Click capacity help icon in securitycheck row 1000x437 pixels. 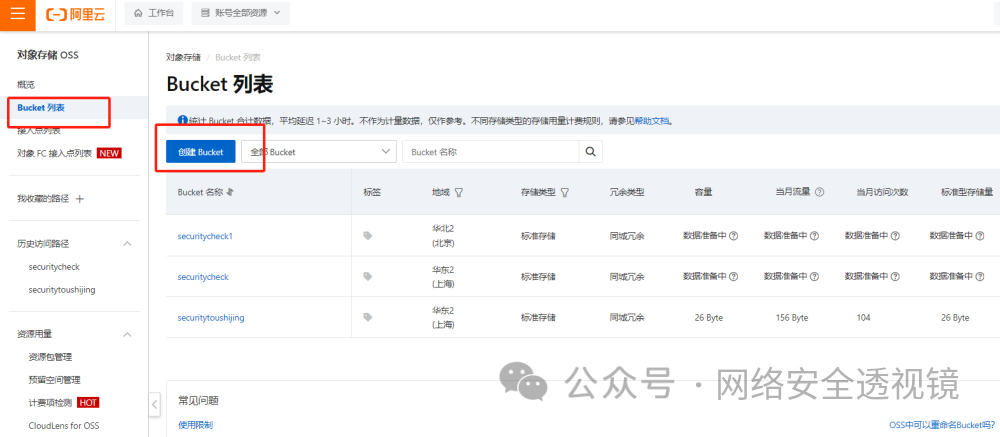[x=733, y=277]
